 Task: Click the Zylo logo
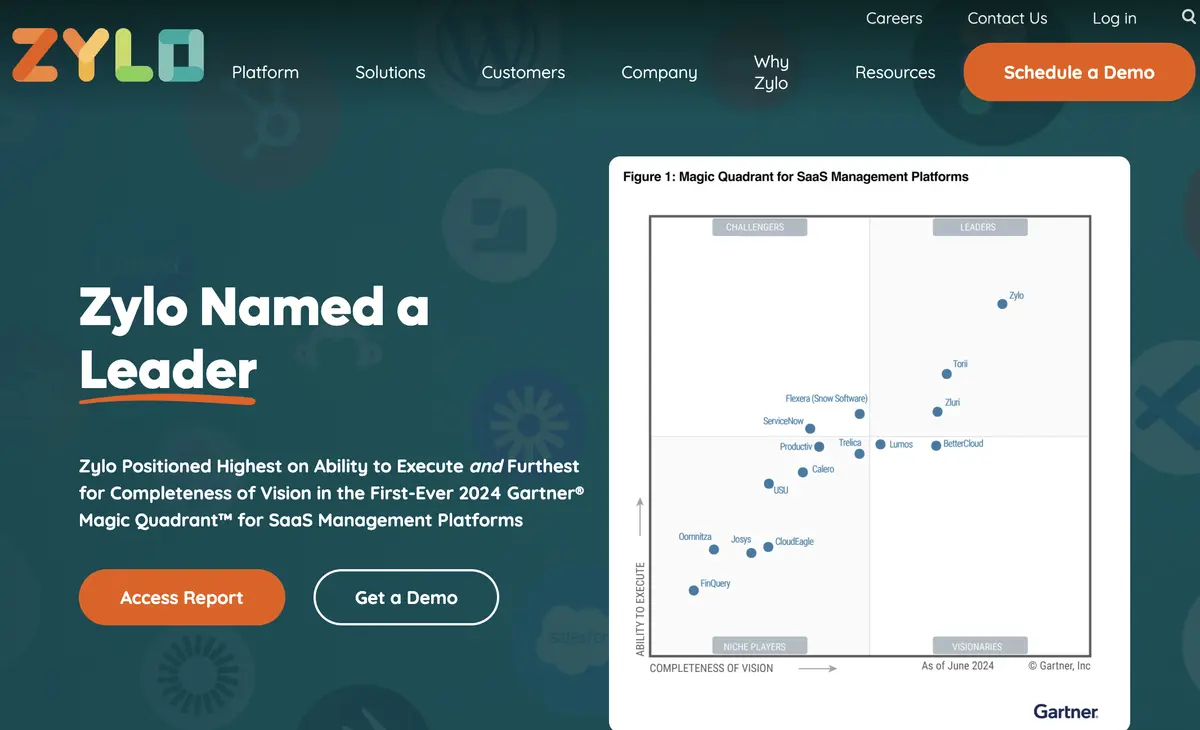107,56
